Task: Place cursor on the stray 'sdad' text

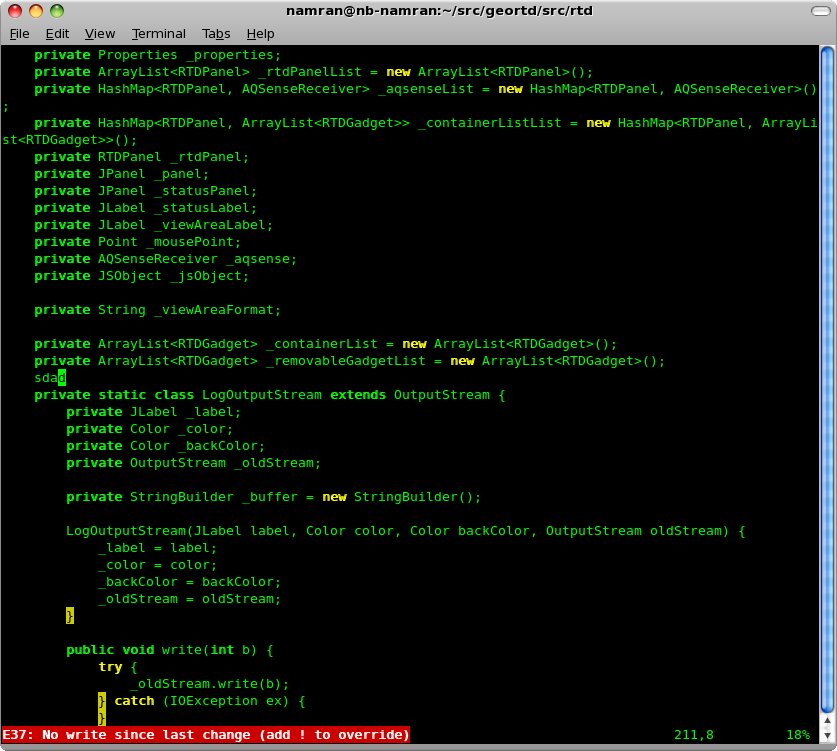Action: 49,378
